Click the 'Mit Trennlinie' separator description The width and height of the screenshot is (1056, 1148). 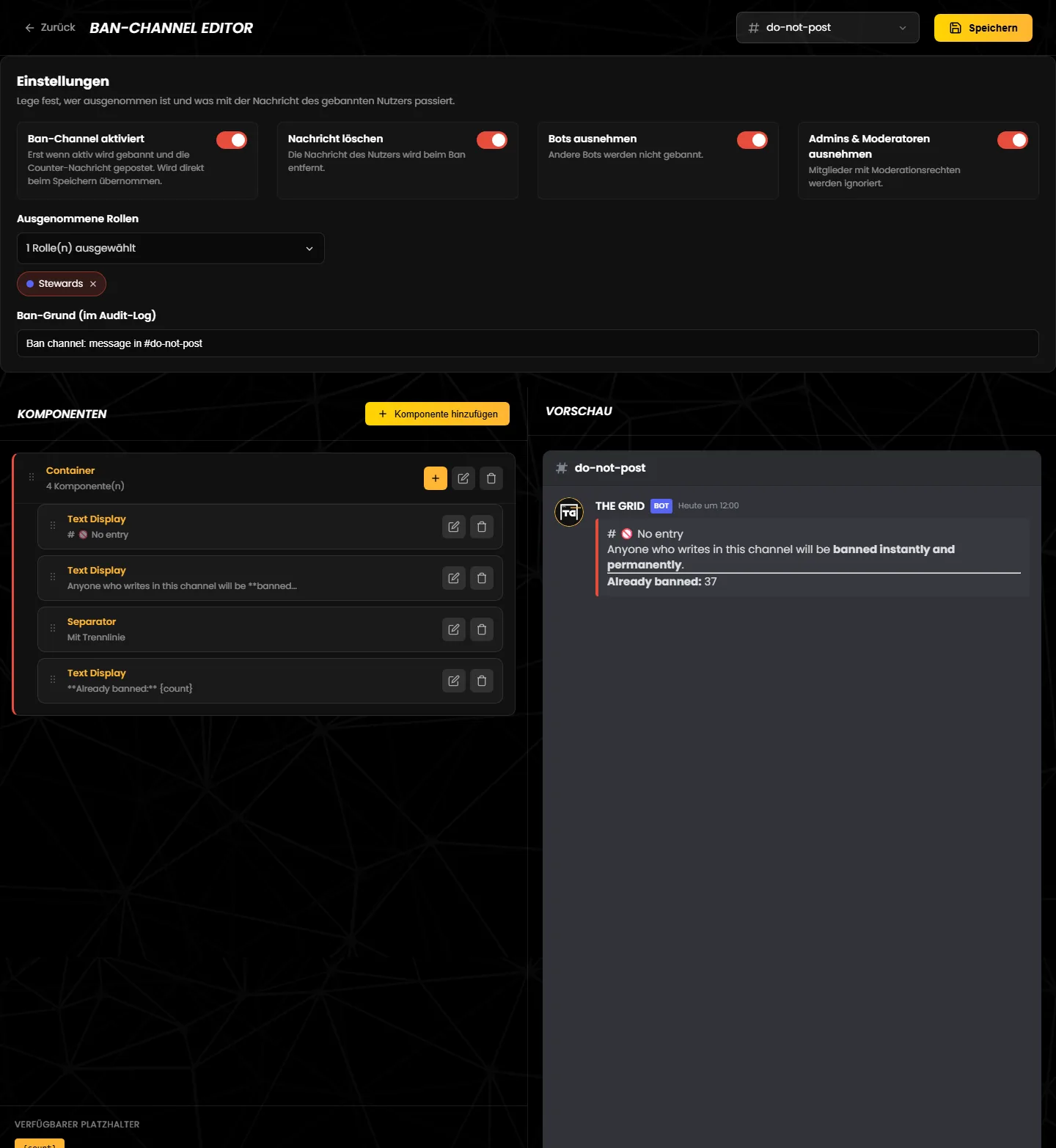click(96, 637)
